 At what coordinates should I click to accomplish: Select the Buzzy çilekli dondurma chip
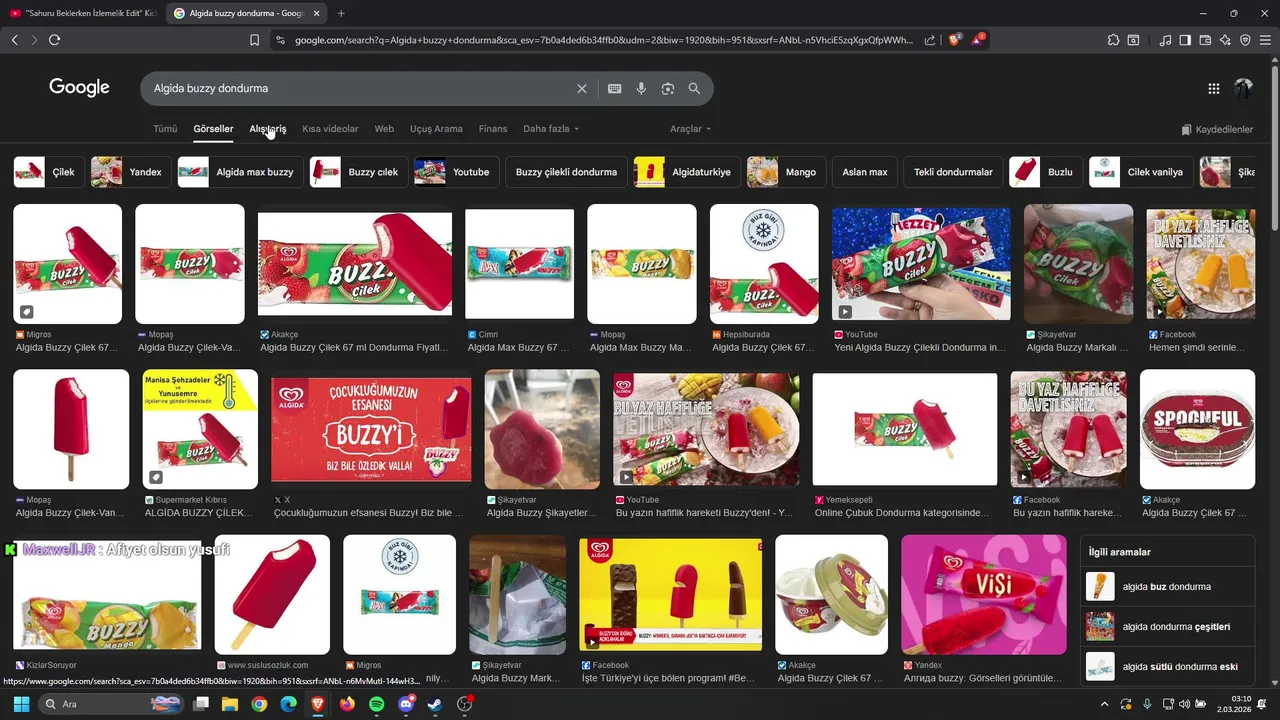click(x=566, y=172)
